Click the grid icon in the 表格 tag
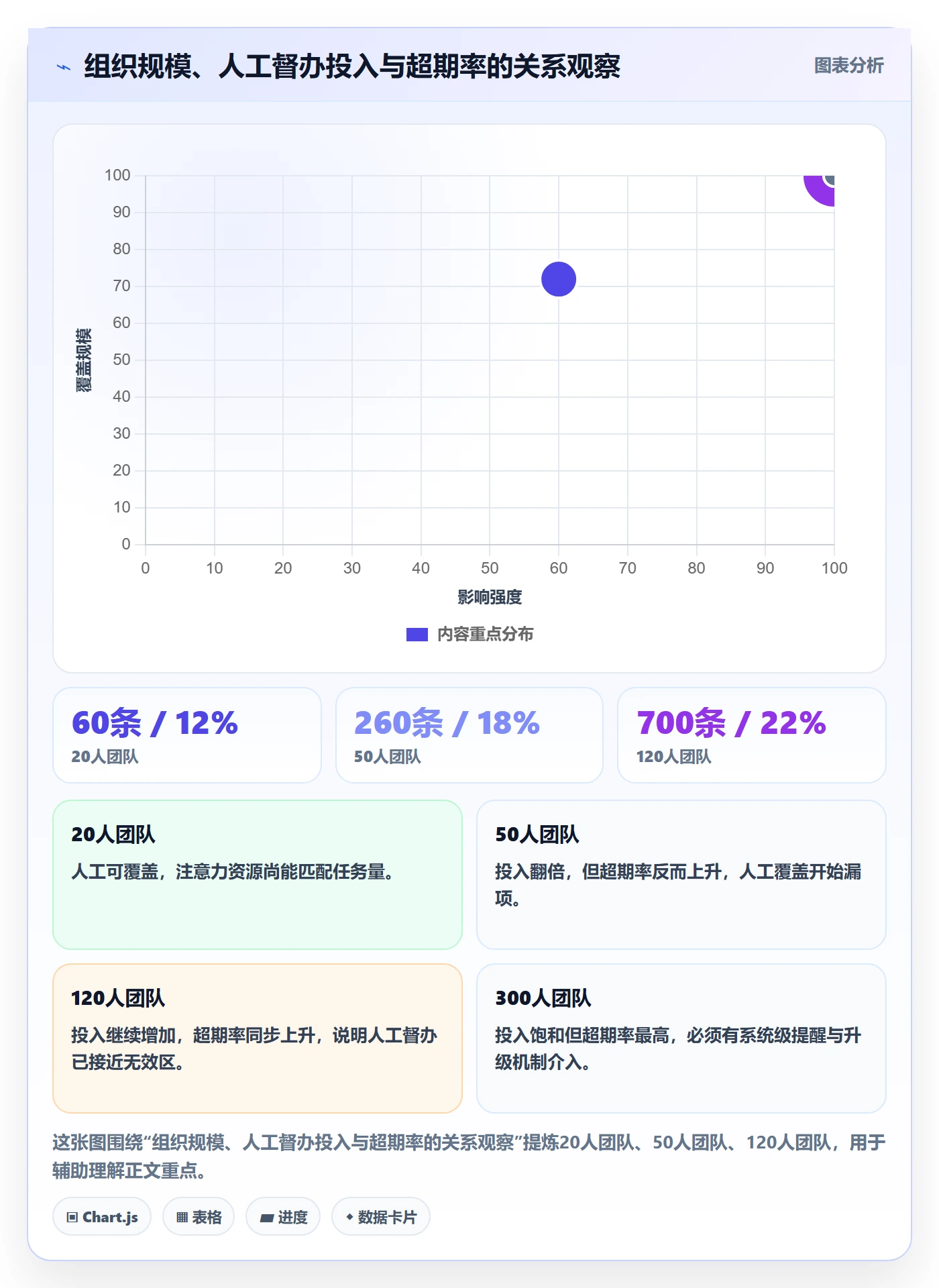This screenshot has width=939, height=1288. coord(182,1218)
